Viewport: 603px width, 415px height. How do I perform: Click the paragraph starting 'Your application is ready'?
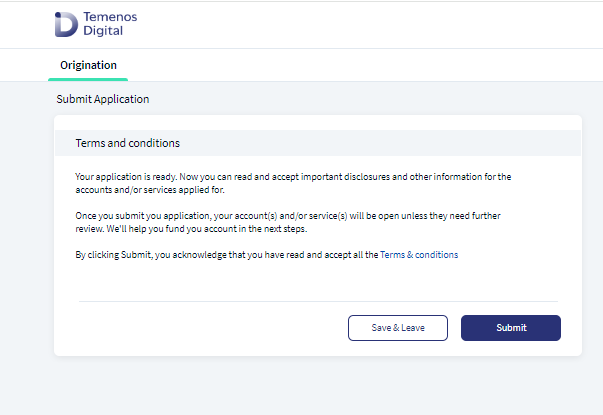click(x=293, y=183)
